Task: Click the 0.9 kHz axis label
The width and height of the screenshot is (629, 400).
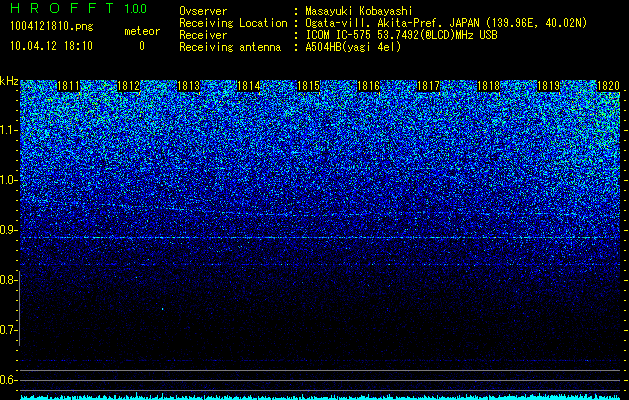Action: tap(8, 230)
